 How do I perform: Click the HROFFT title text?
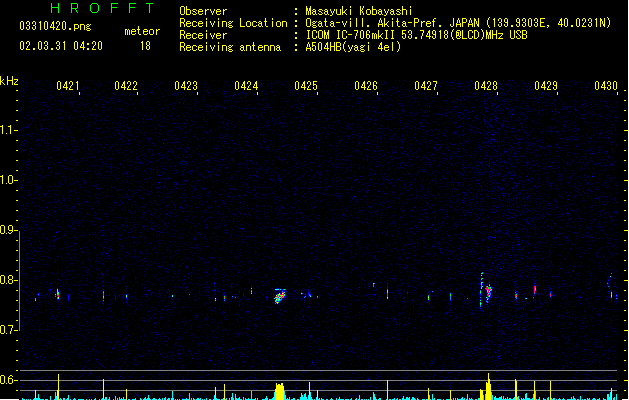pos(102,8)
